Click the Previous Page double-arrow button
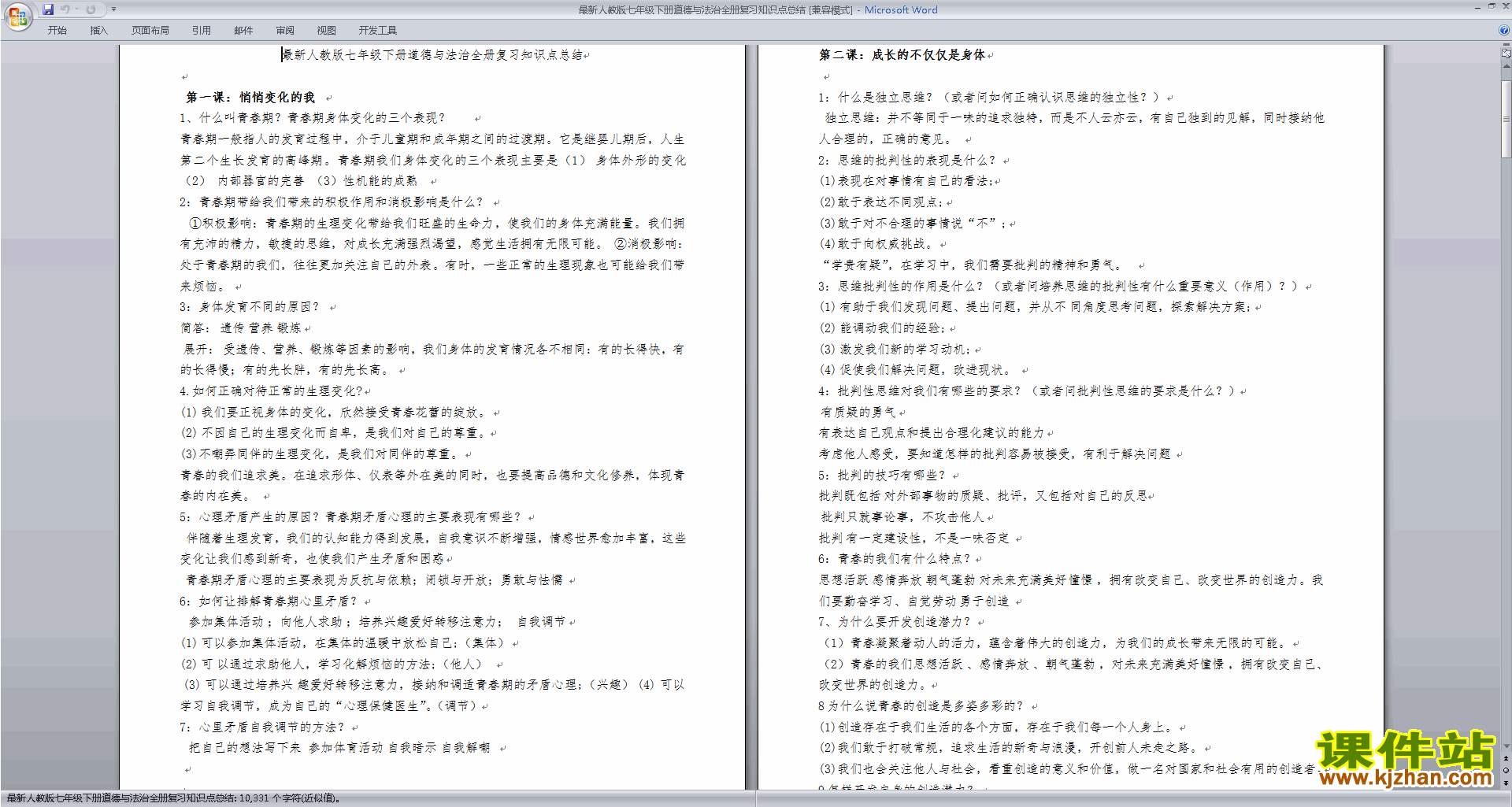This screenshot has height=807, width=1512. coord(1506,759)
